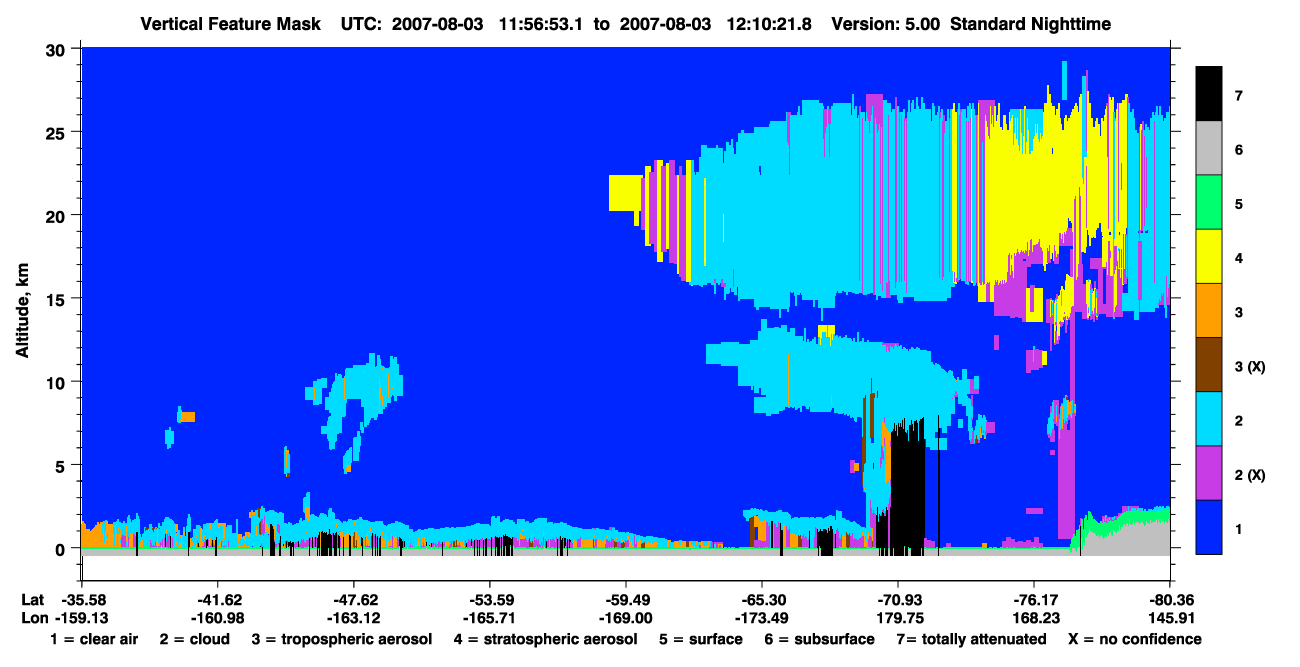Screen dimensions: 1300x667
Task: Click the colorbar number label '7'
Action: pyautogui.click(x=1238, y=95)
